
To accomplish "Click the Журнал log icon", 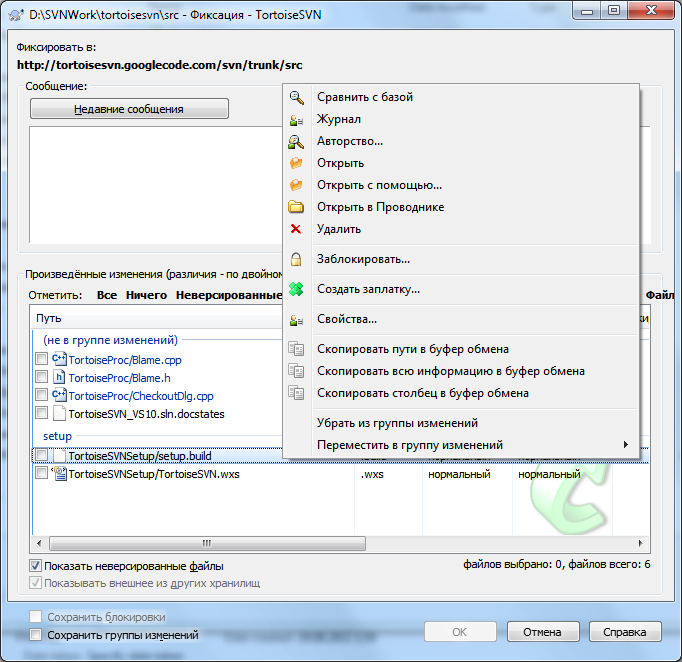I will [x=297, y=120].
